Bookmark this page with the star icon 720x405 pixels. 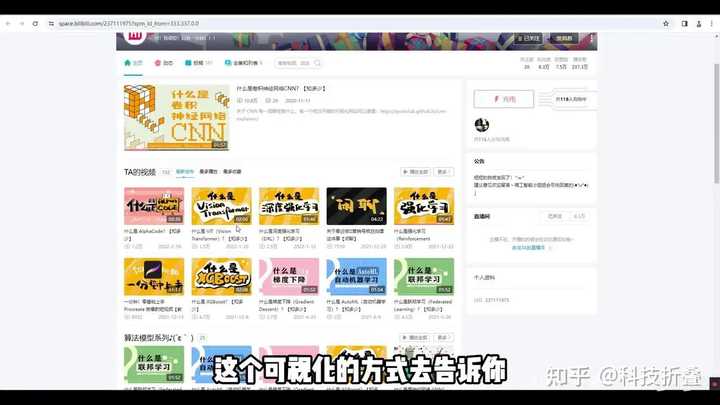(x=666, y=22)
